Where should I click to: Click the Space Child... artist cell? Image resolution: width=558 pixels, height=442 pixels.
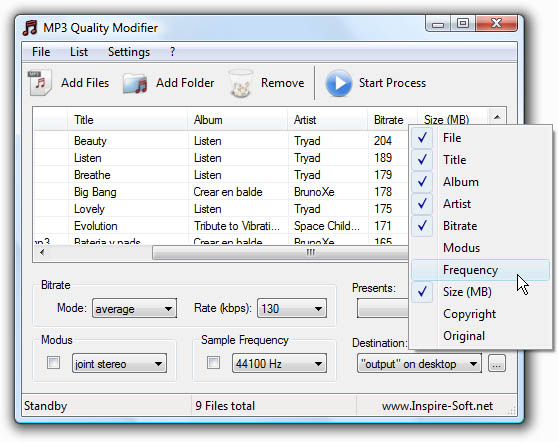click(327, 226)
